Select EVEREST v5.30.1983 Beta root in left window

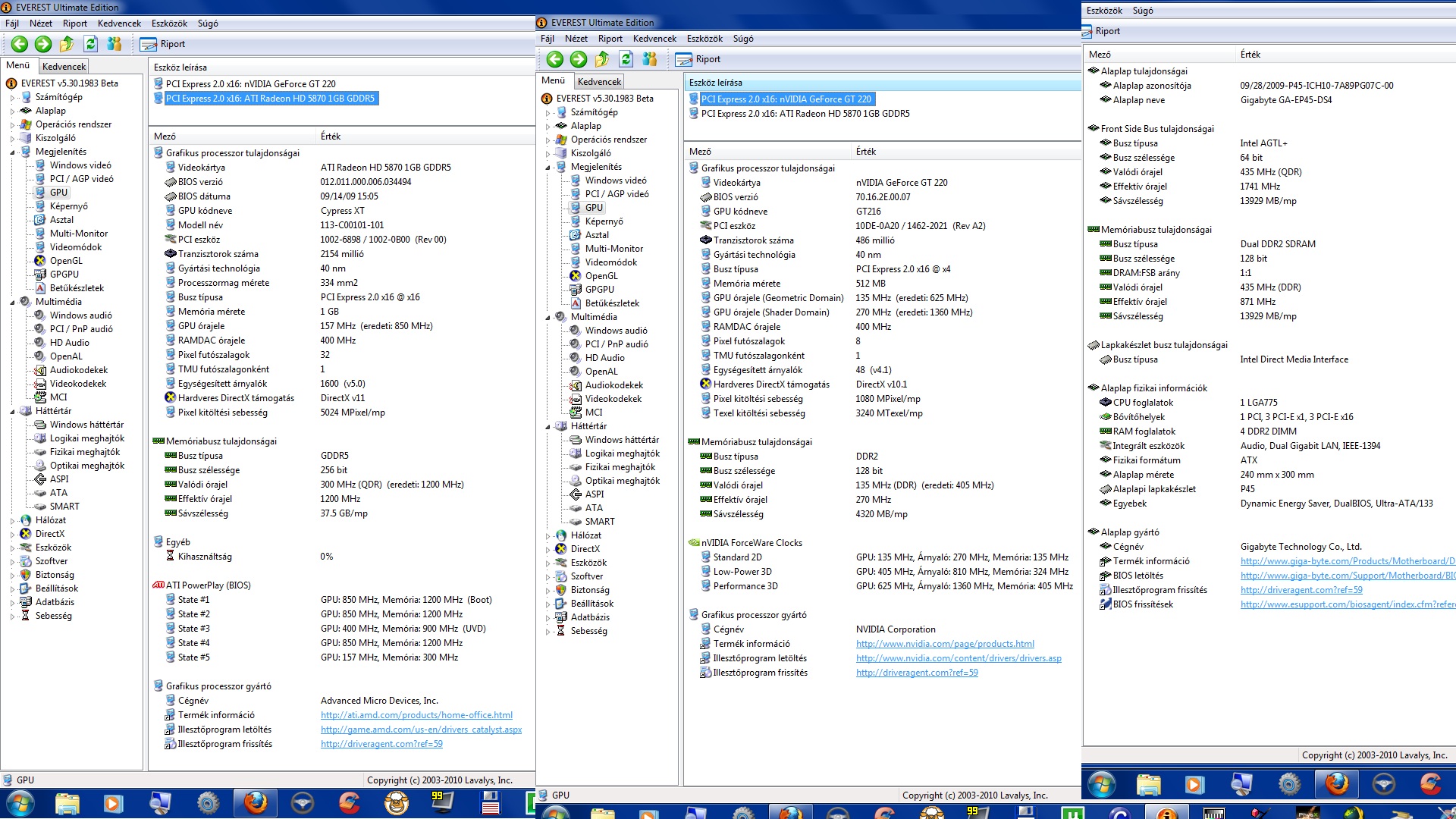69,83
